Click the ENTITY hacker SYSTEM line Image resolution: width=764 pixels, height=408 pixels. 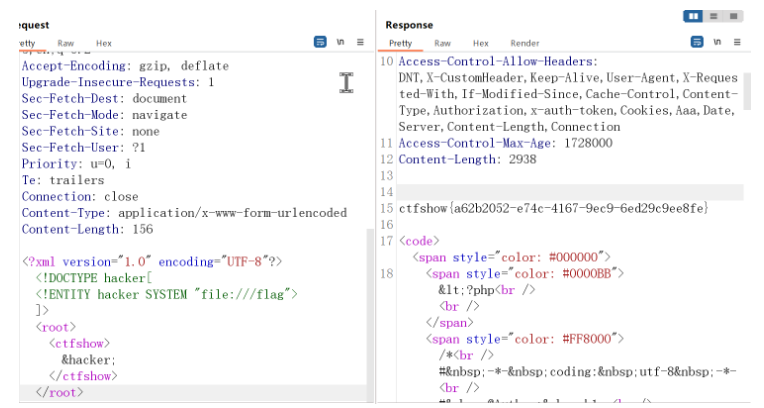166,294
